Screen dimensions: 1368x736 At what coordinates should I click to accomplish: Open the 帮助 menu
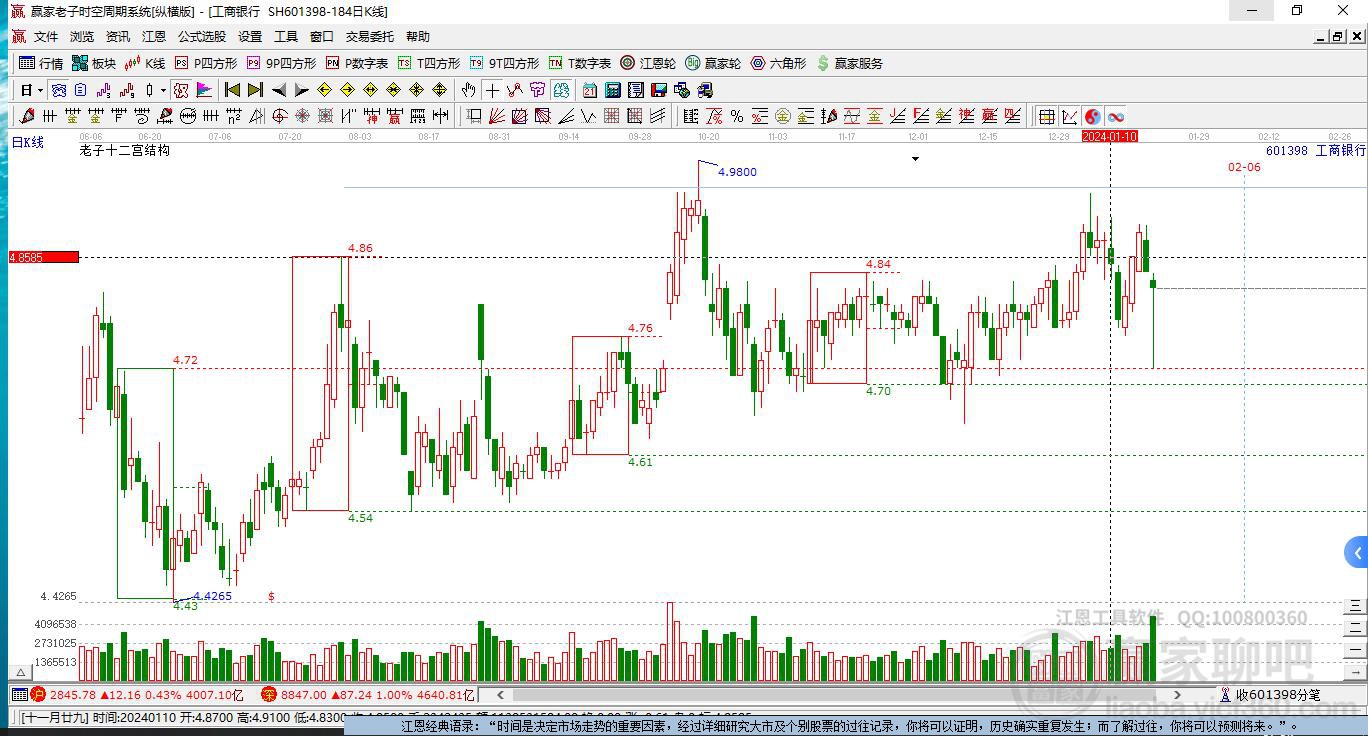click(x=418, y=37)
